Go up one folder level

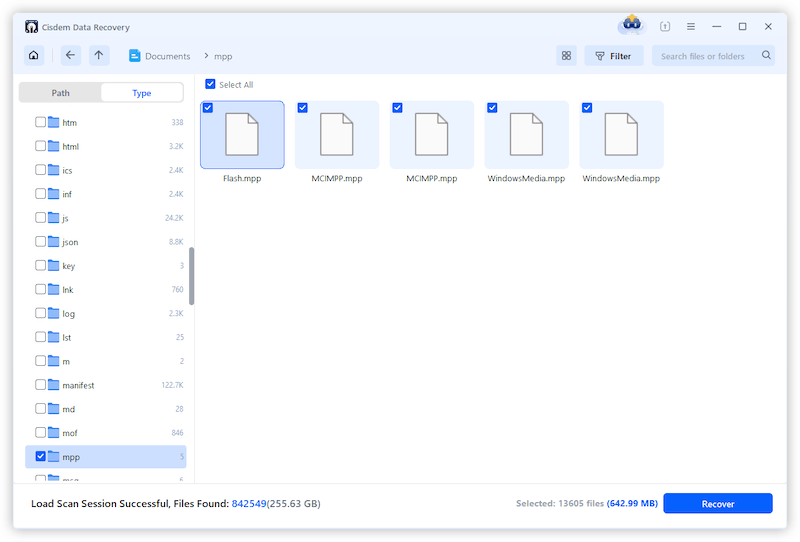coord(99,55)
